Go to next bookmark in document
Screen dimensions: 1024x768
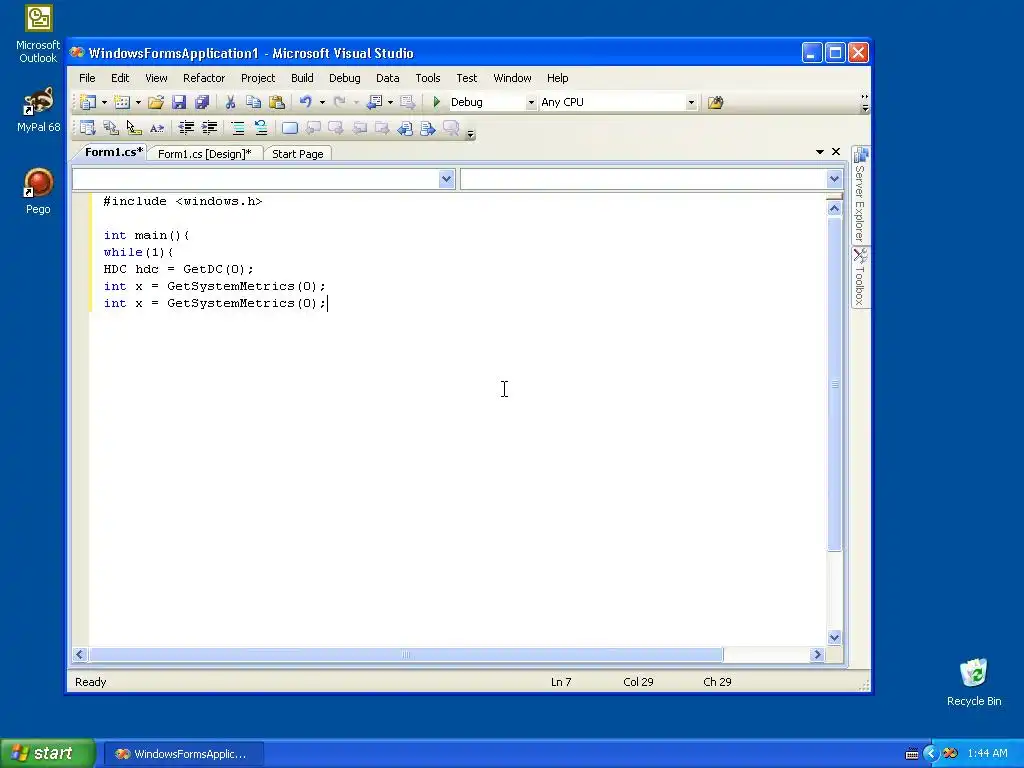[428, 128]
